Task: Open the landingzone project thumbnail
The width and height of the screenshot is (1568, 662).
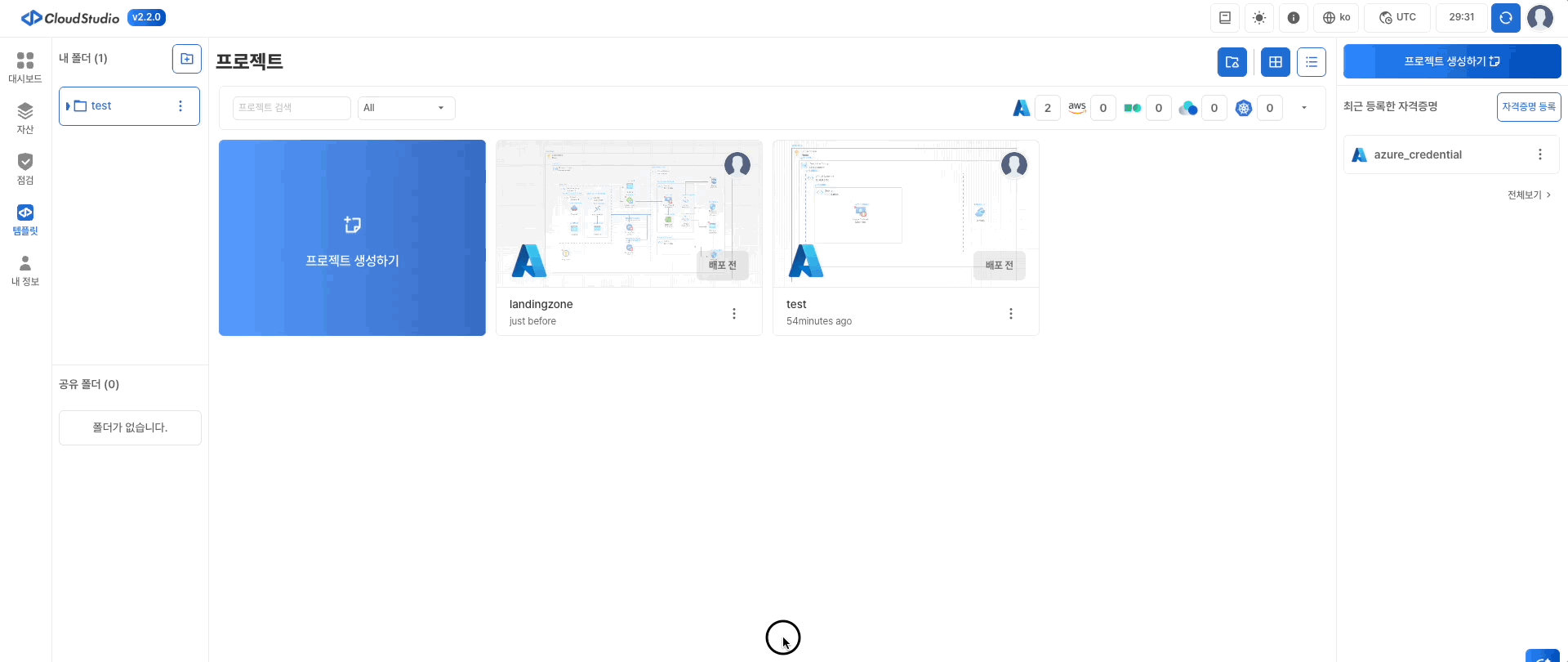Action: pos(629,213)
